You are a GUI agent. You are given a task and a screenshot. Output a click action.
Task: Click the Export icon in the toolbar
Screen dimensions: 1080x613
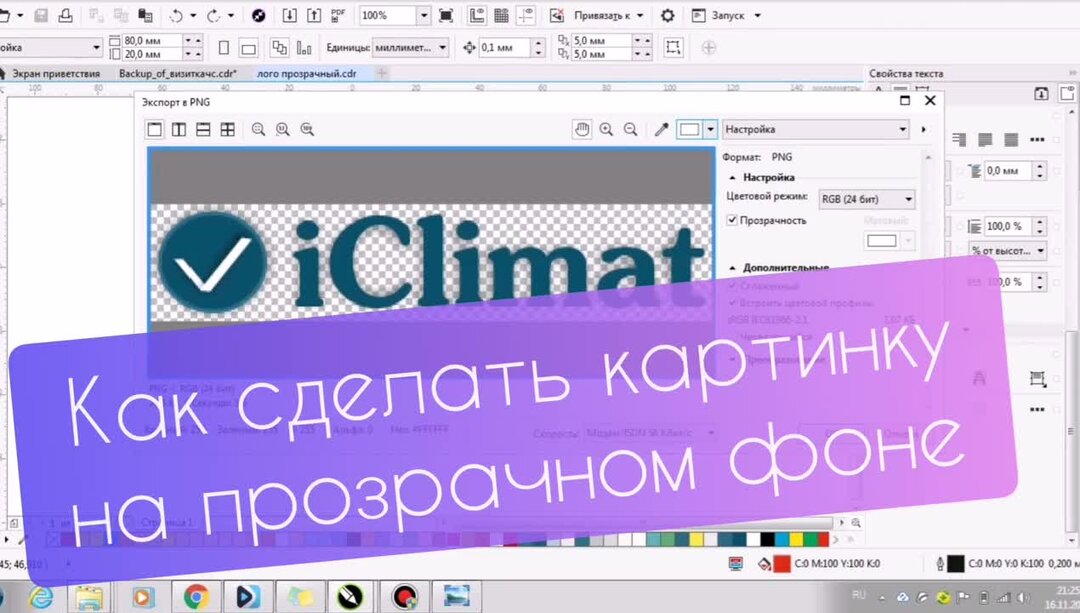pyautogui.click(x=313, y=15)
